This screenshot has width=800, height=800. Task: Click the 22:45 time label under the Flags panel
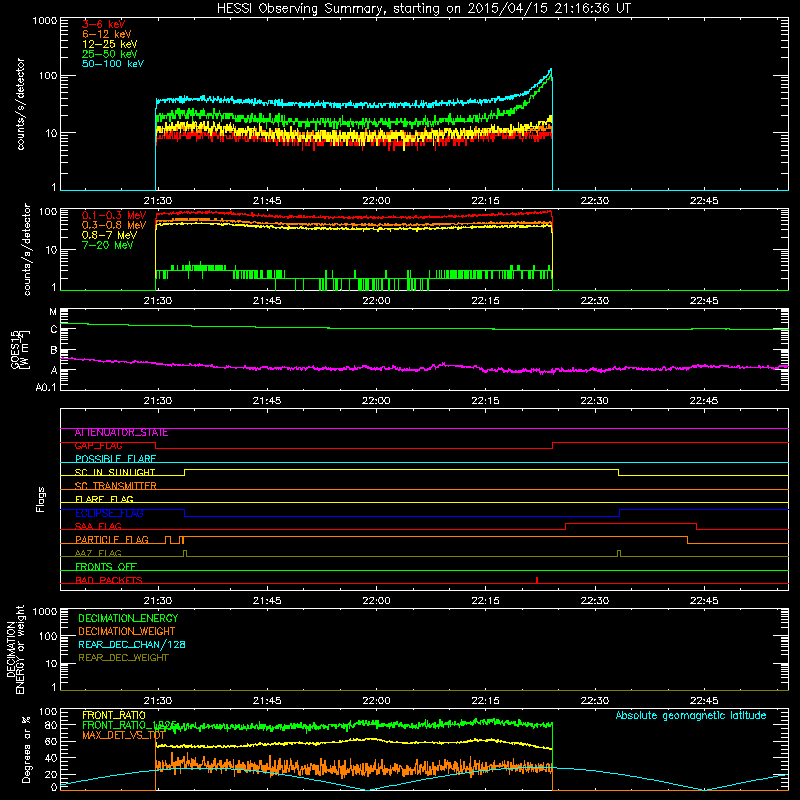click(x=704, y=601)
